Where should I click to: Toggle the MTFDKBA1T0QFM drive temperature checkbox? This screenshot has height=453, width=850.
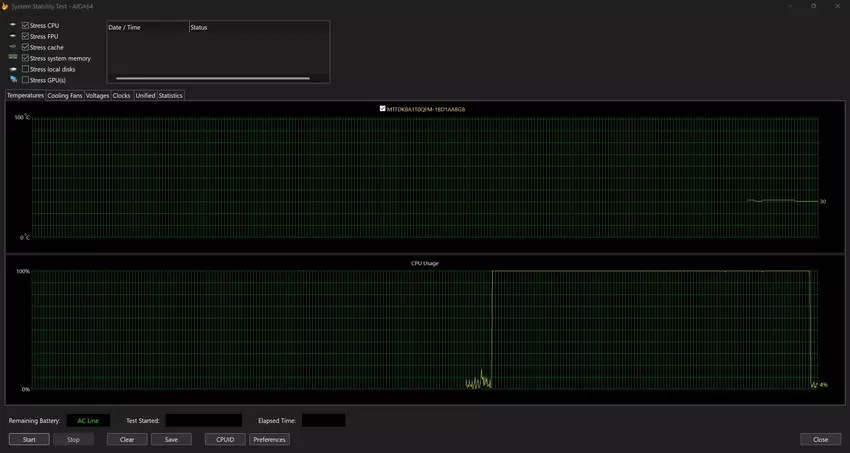pos(383,108)
